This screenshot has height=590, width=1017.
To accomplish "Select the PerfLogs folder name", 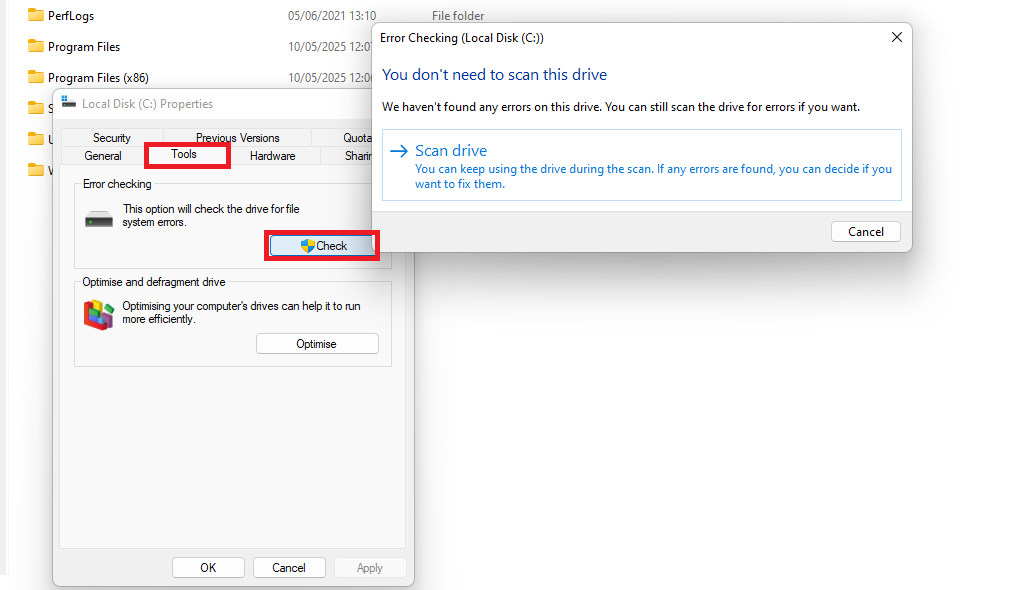I will (71, 16).
